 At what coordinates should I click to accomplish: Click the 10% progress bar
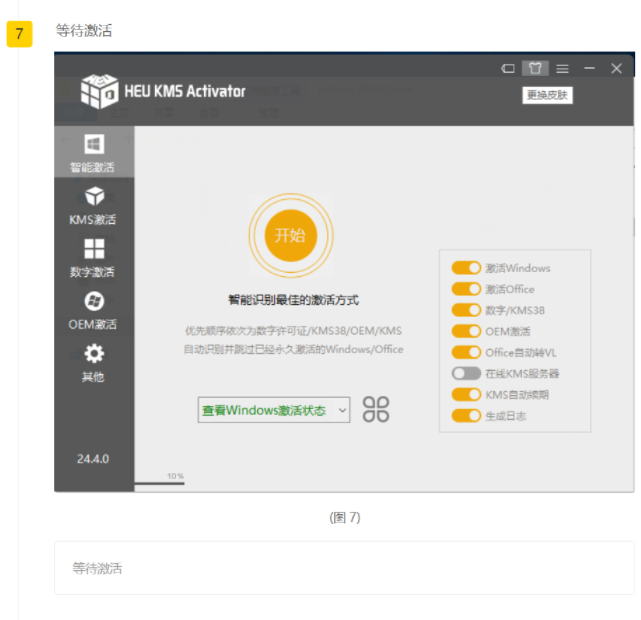point(159,483)
